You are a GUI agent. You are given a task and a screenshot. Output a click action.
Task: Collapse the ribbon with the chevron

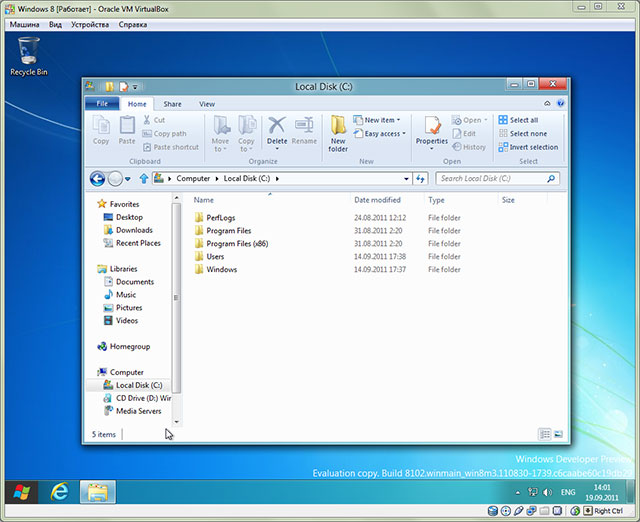point(547,104)
